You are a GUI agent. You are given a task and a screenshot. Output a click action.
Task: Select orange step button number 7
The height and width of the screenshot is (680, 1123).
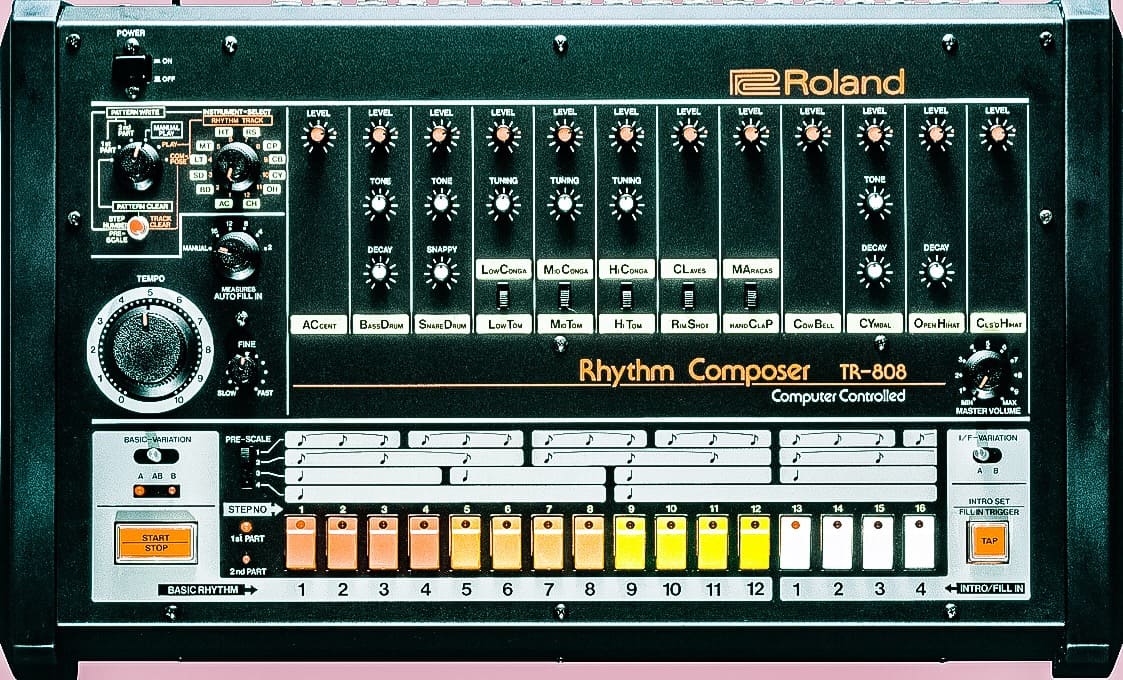548,542
